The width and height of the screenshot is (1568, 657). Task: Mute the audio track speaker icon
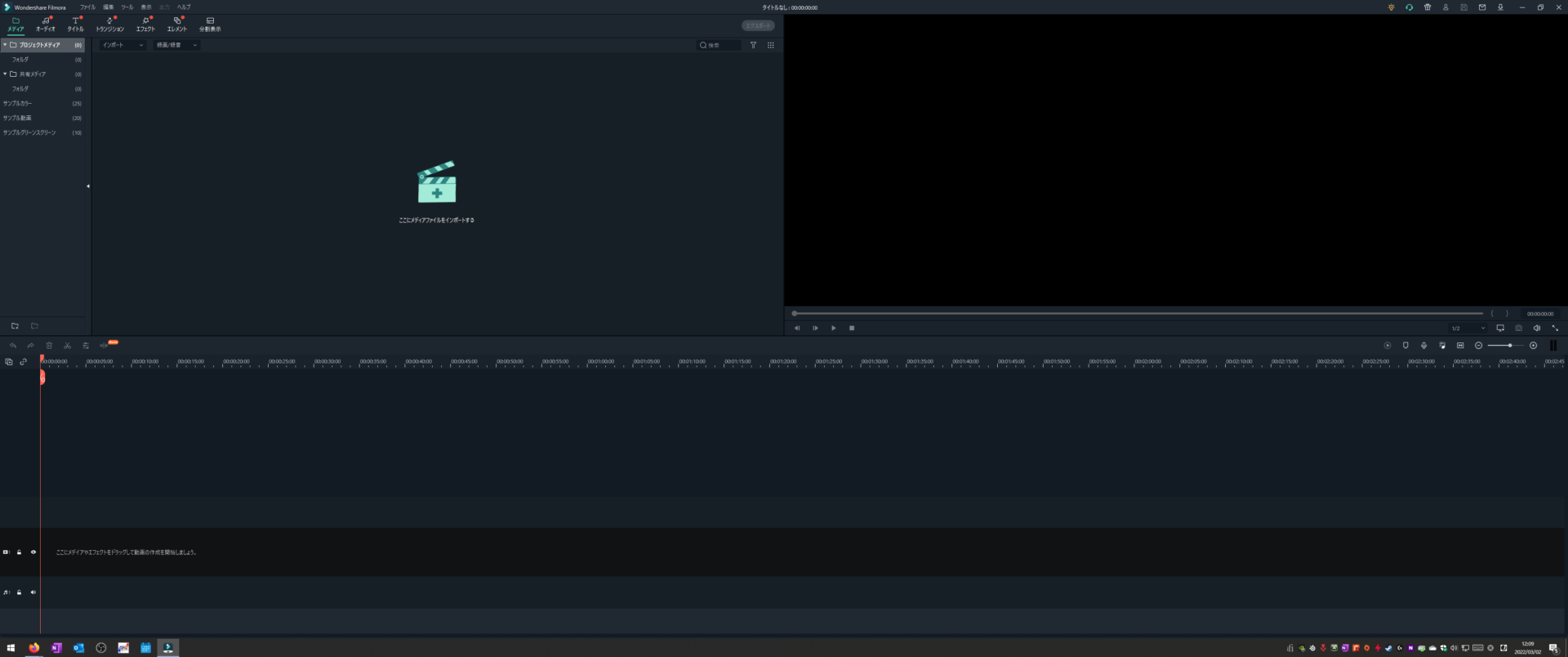[x=33, y=592]
